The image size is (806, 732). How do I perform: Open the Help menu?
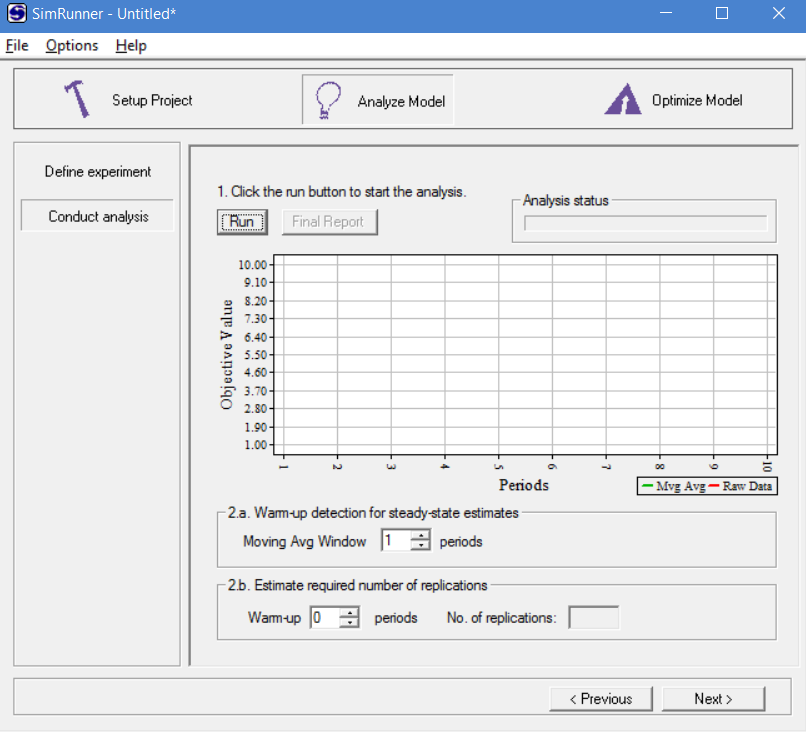[131, 46]
